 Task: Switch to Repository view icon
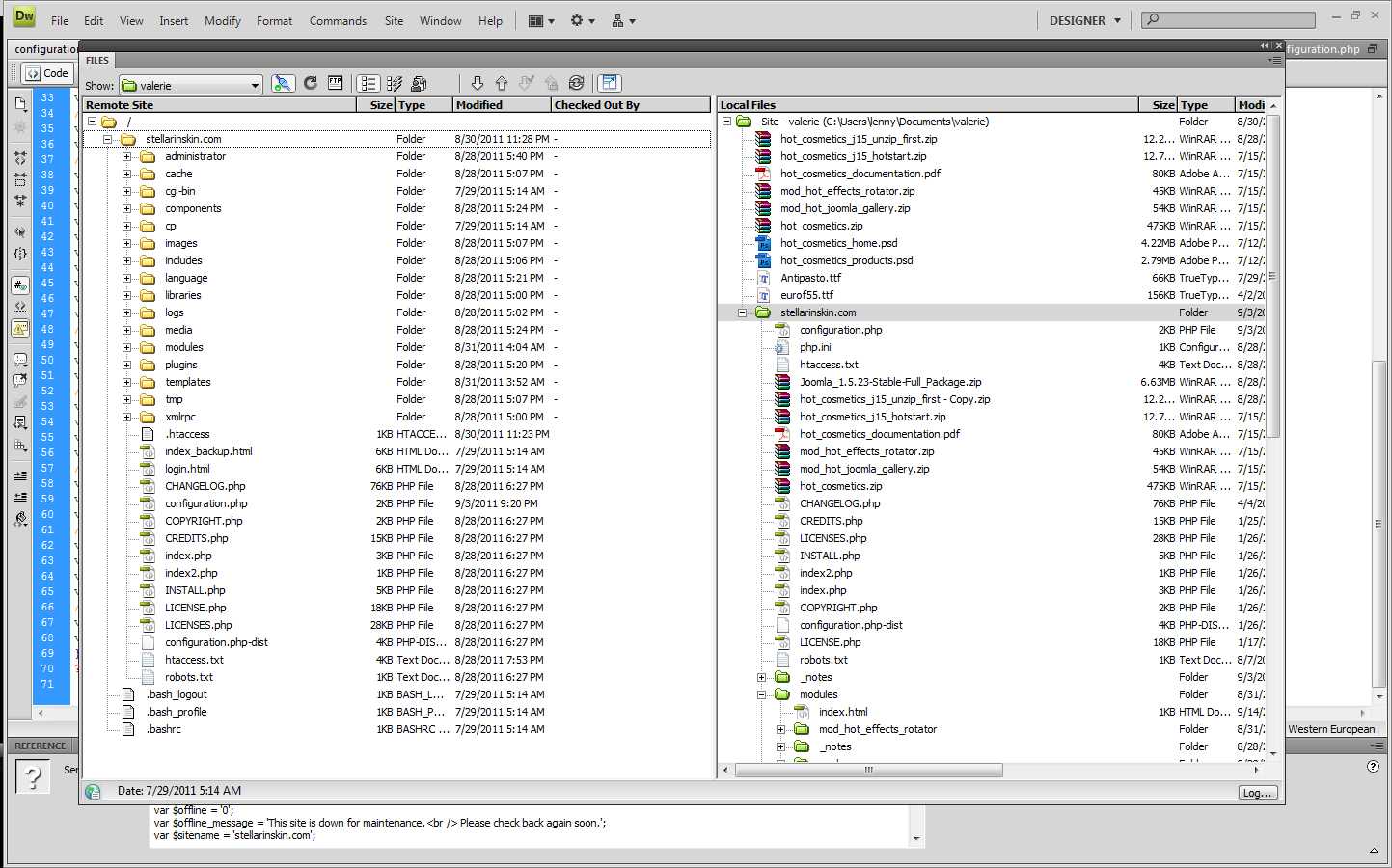pyautogui.click(x=419, y=84)
